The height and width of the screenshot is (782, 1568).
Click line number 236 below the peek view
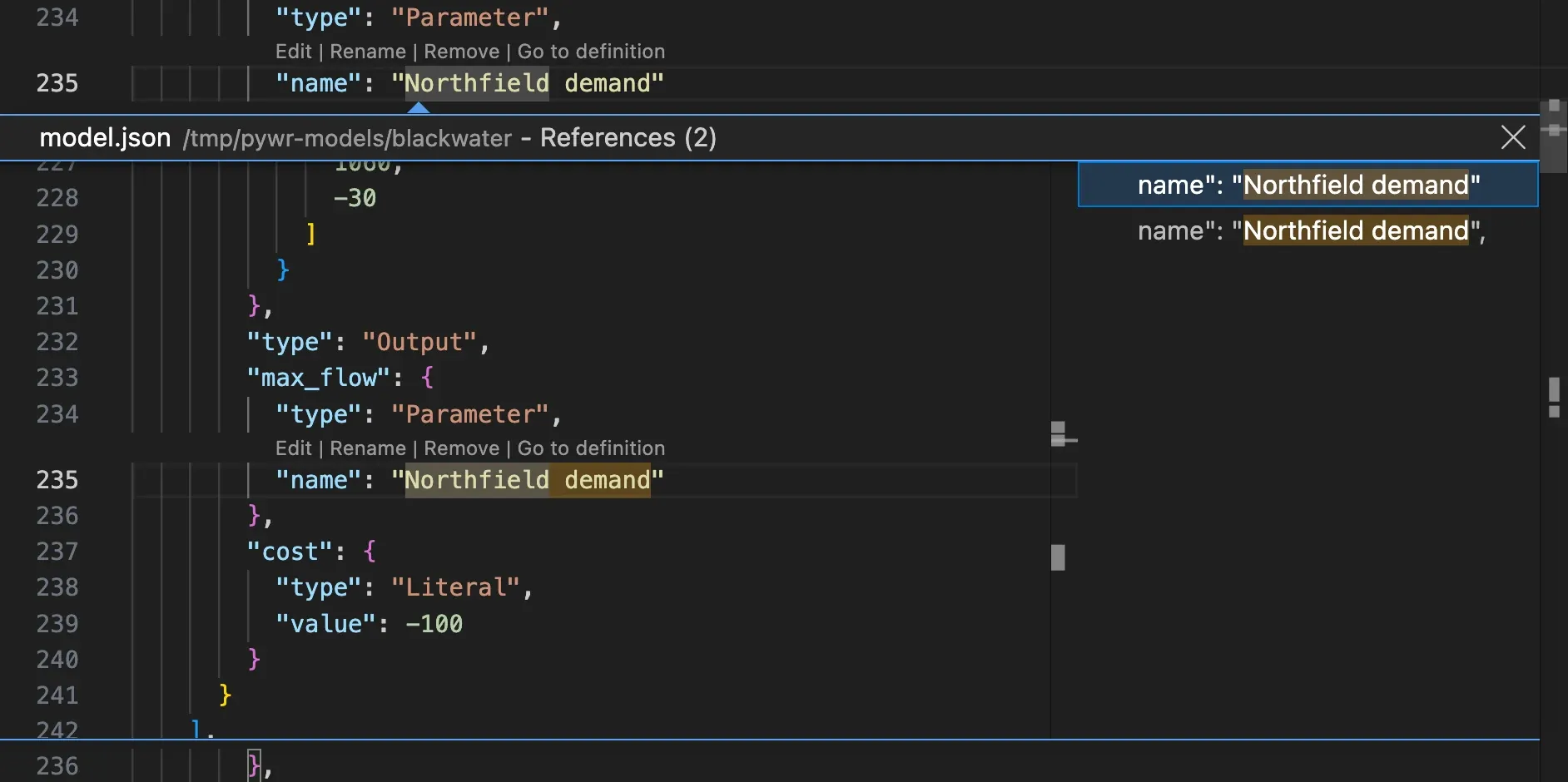pos(57,766)
